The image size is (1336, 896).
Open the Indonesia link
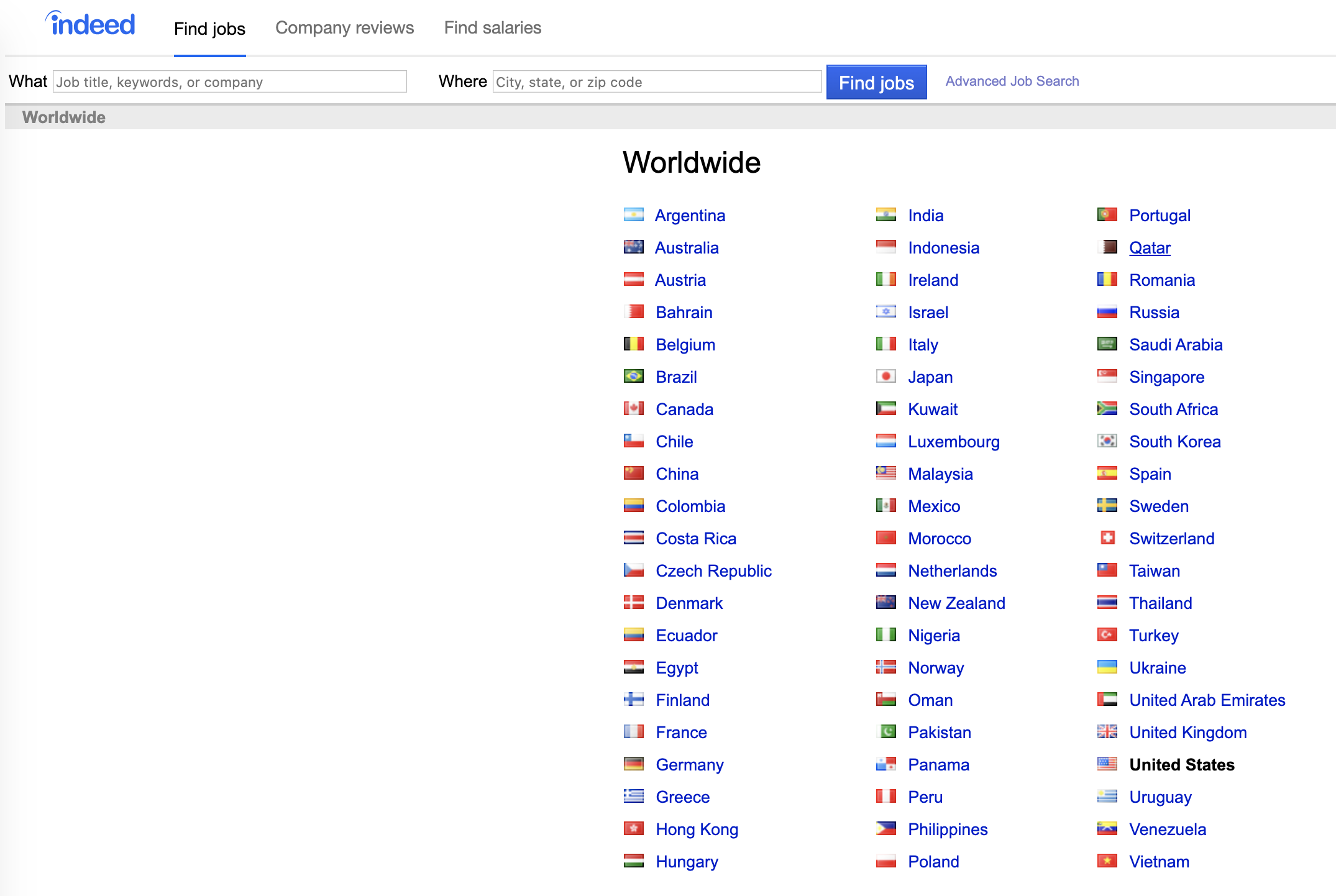[x=943, y=248]
